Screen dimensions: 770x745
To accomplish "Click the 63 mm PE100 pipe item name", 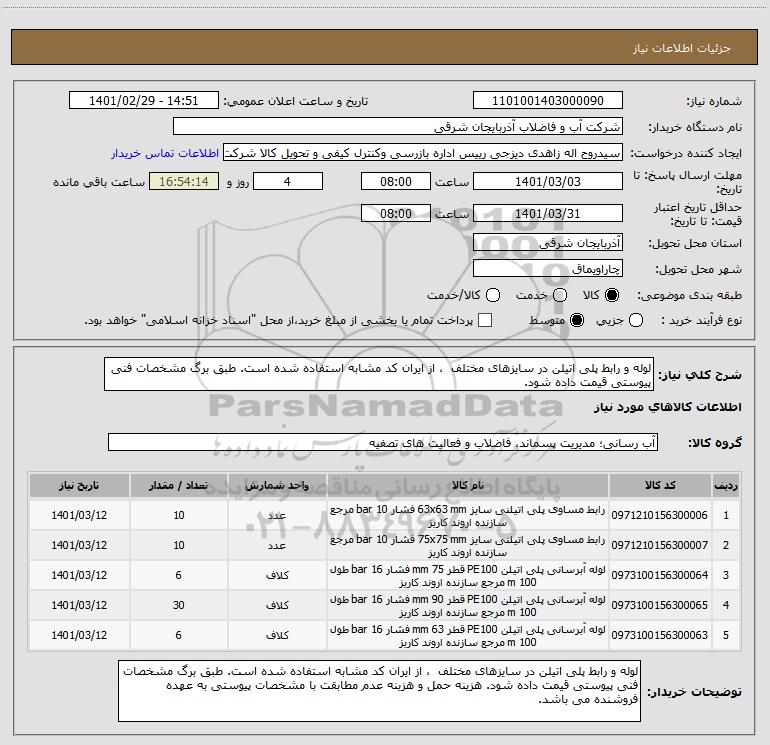I will (x=468, y=635).
